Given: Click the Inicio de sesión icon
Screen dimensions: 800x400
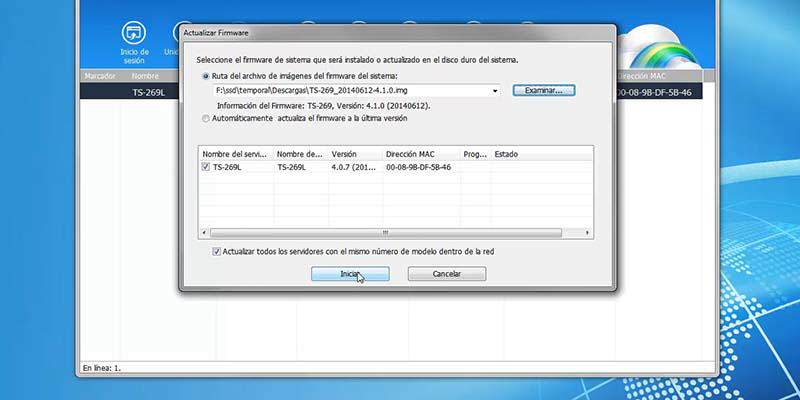Looking at the screenshot, I should (x=134, y=33).
